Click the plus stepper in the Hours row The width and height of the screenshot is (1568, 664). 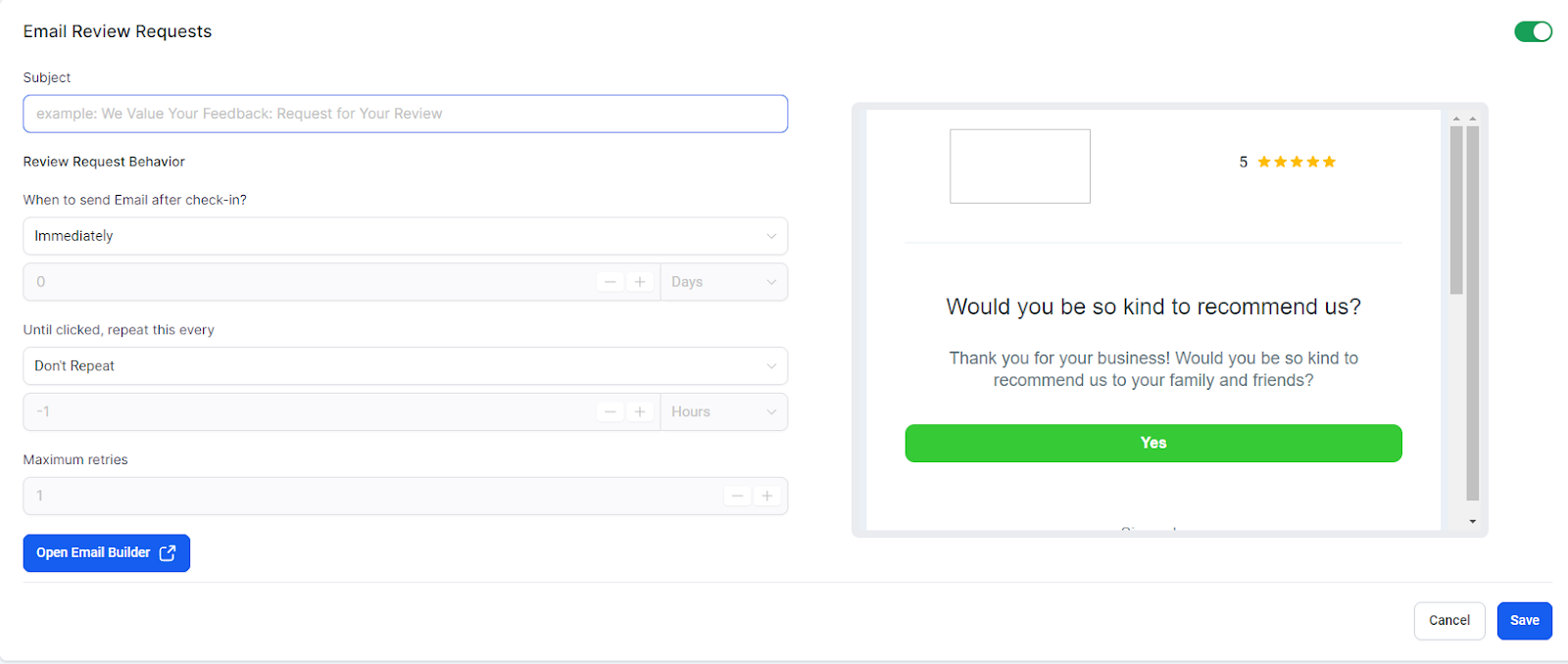(640, 412)
